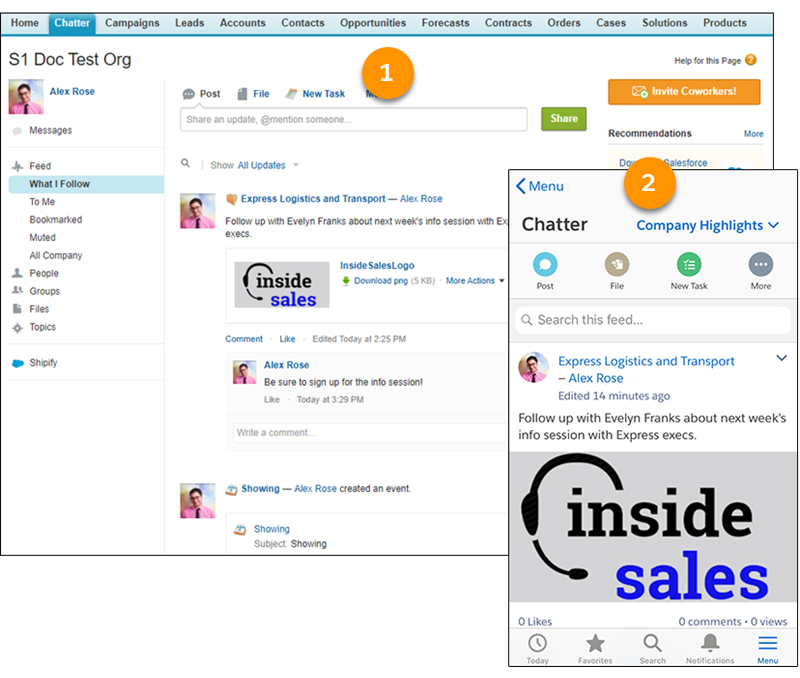Open Express Logistics and Transport desktop link
Image resolution: width=800 pixels, height=678 pixels.
coord(313,199)
